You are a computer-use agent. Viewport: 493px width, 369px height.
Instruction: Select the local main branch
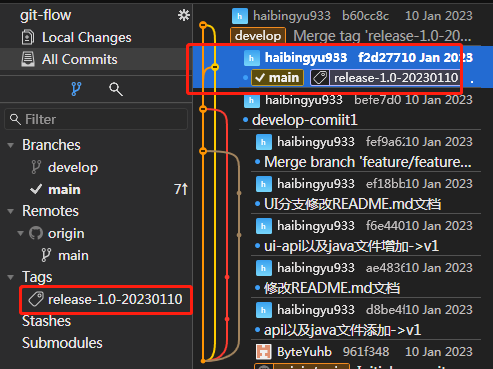point(64,189)
